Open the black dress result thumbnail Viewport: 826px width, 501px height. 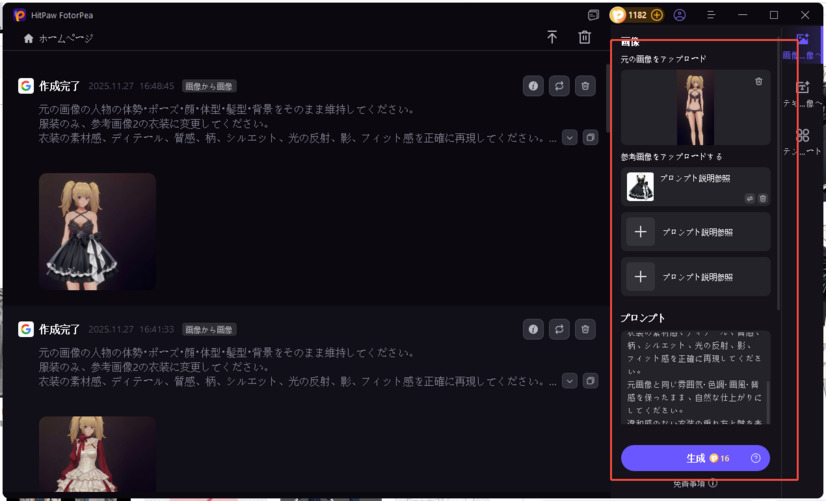point(97,231)
